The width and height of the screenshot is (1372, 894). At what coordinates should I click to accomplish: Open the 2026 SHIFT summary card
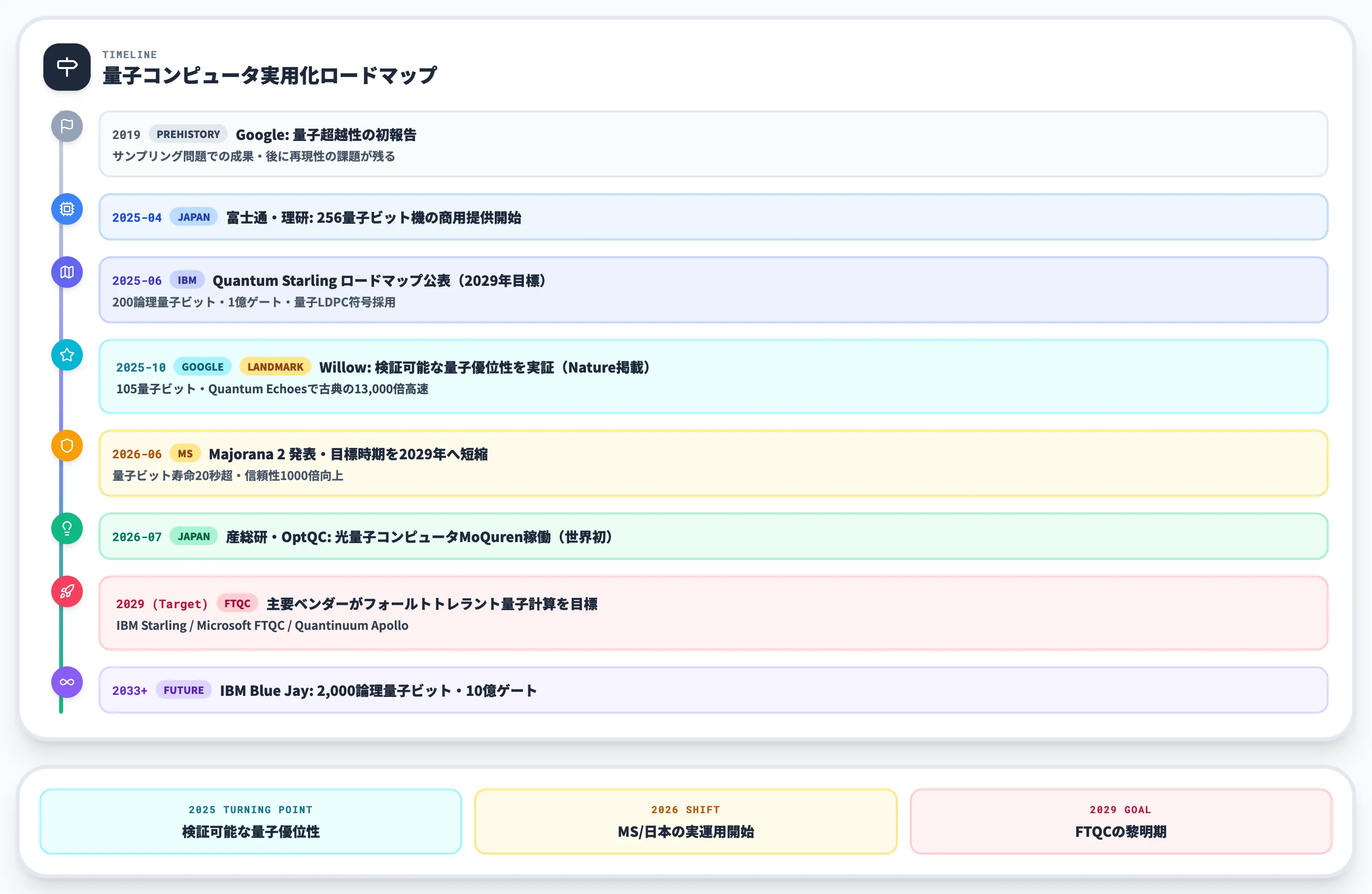pyautogui.click(x=686, y=822)
